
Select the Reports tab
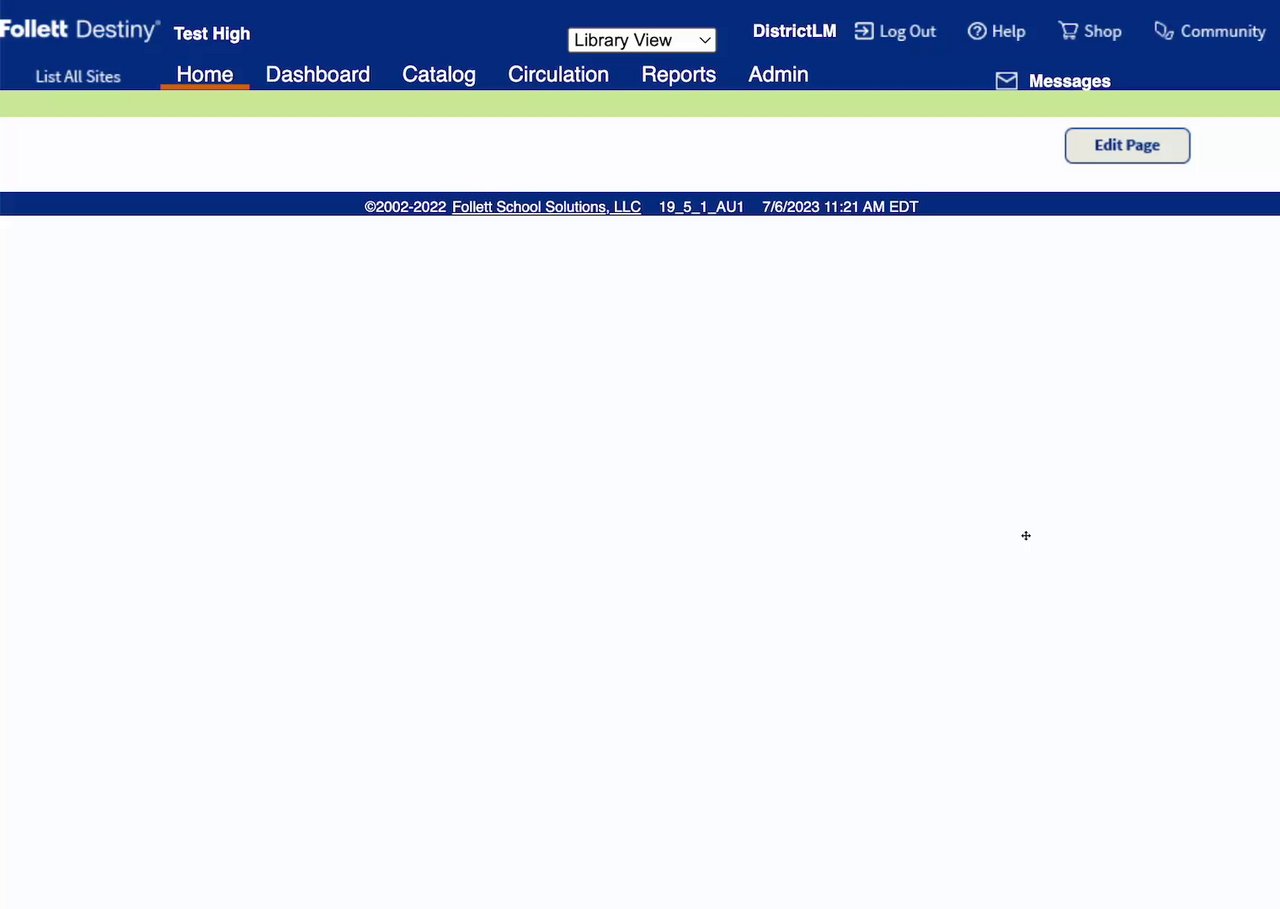679,74
